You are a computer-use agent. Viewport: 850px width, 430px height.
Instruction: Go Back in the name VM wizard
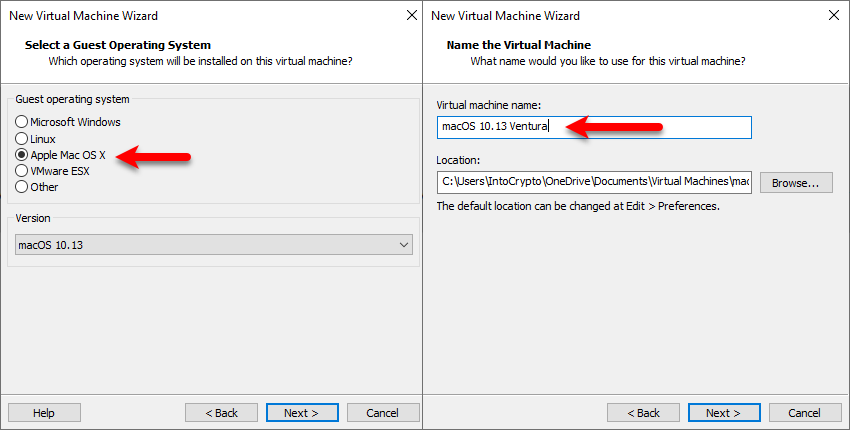pyautogui.click(x=643, y=413)
